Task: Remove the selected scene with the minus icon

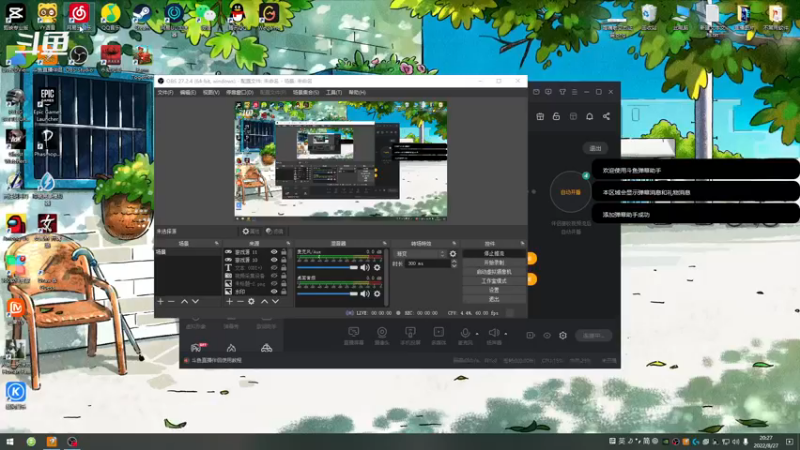Action: [x=171, y=302]
